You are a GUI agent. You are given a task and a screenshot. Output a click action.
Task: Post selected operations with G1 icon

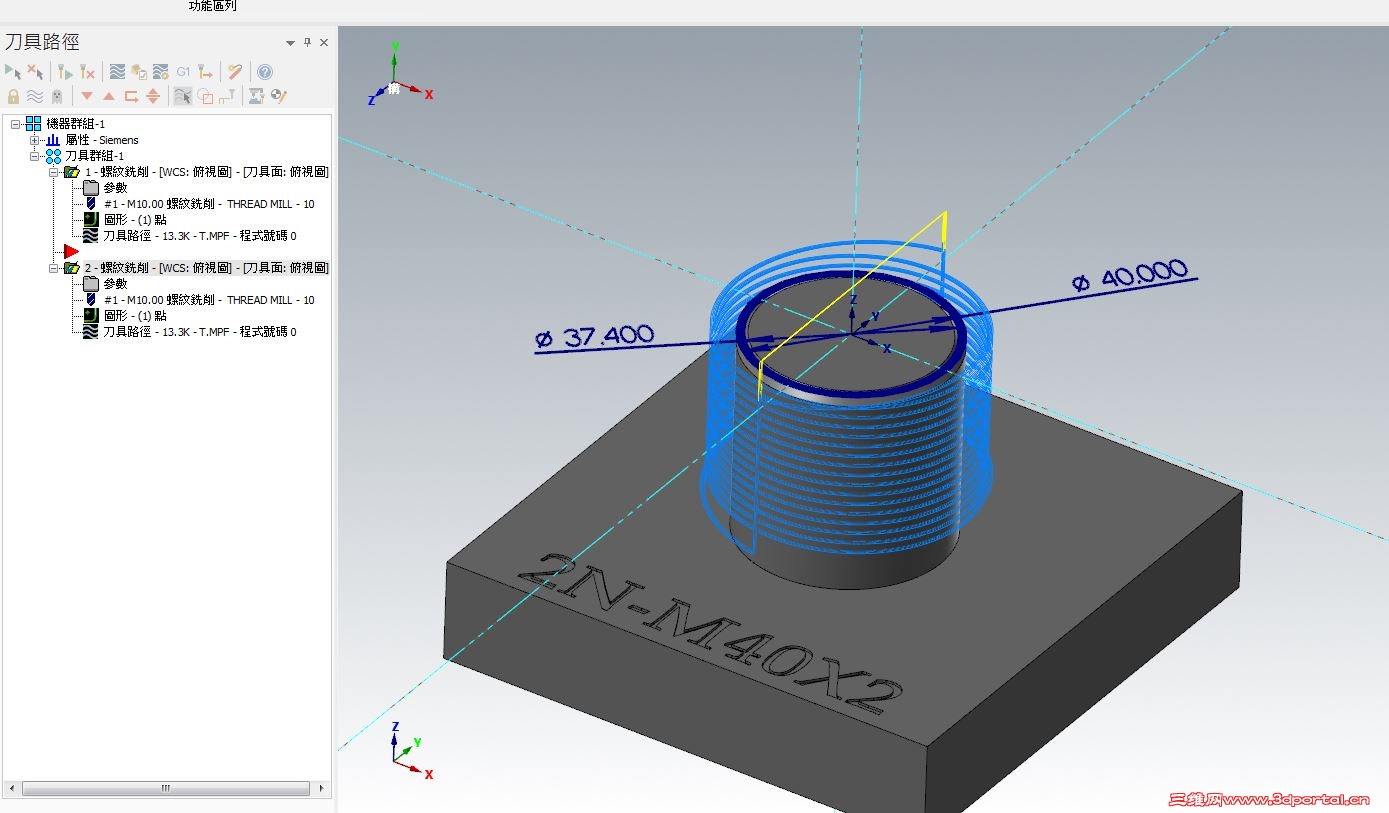click(183, 72)
